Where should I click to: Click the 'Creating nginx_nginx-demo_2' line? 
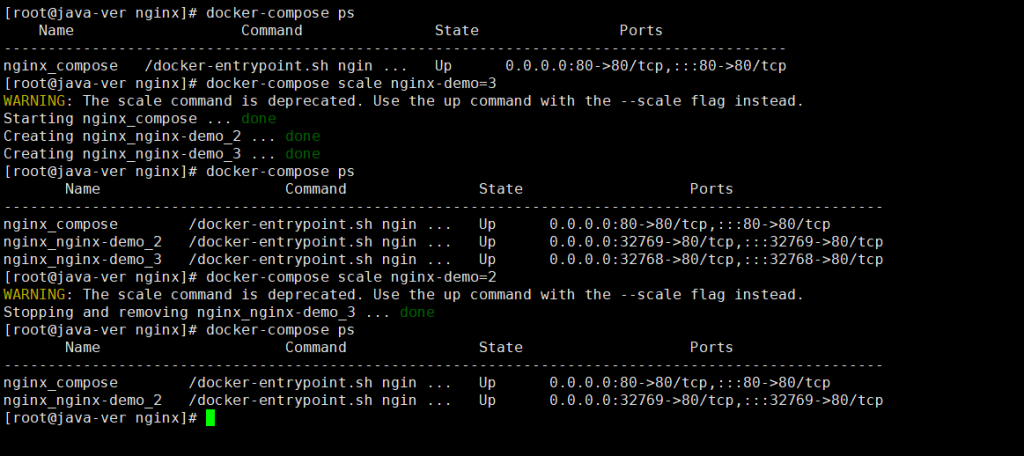(140, 136)
